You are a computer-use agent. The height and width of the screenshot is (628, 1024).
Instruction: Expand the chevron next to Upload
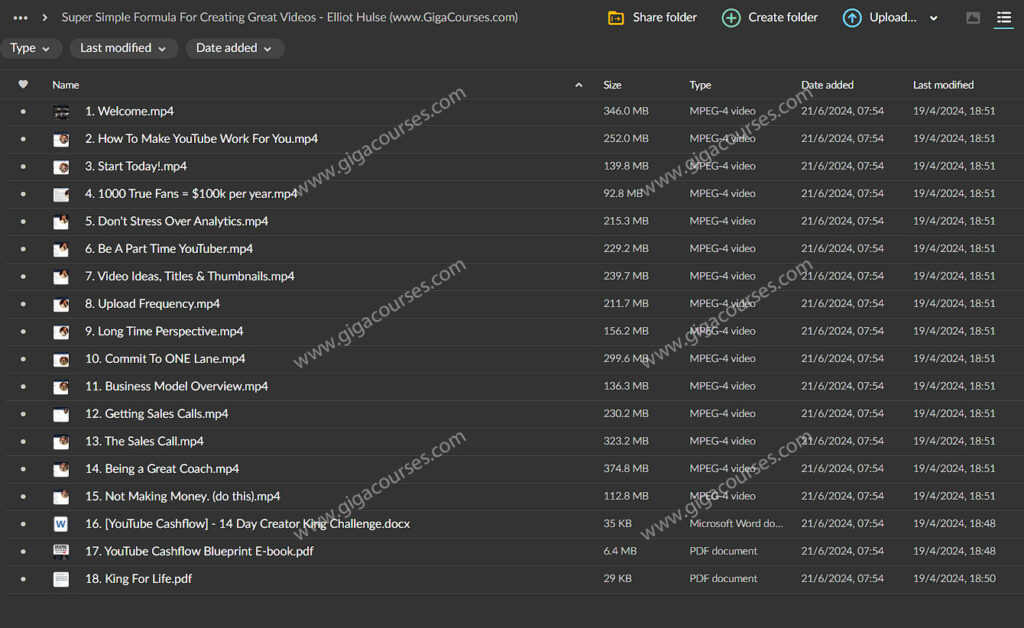pyautogui.click(x=934, y=18)
